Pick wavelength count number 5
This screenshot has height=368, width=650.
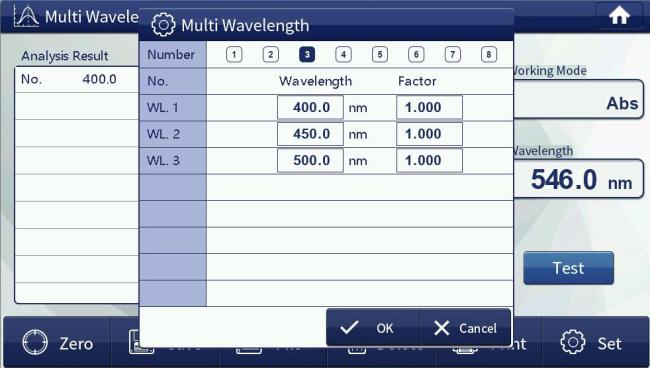380,54
